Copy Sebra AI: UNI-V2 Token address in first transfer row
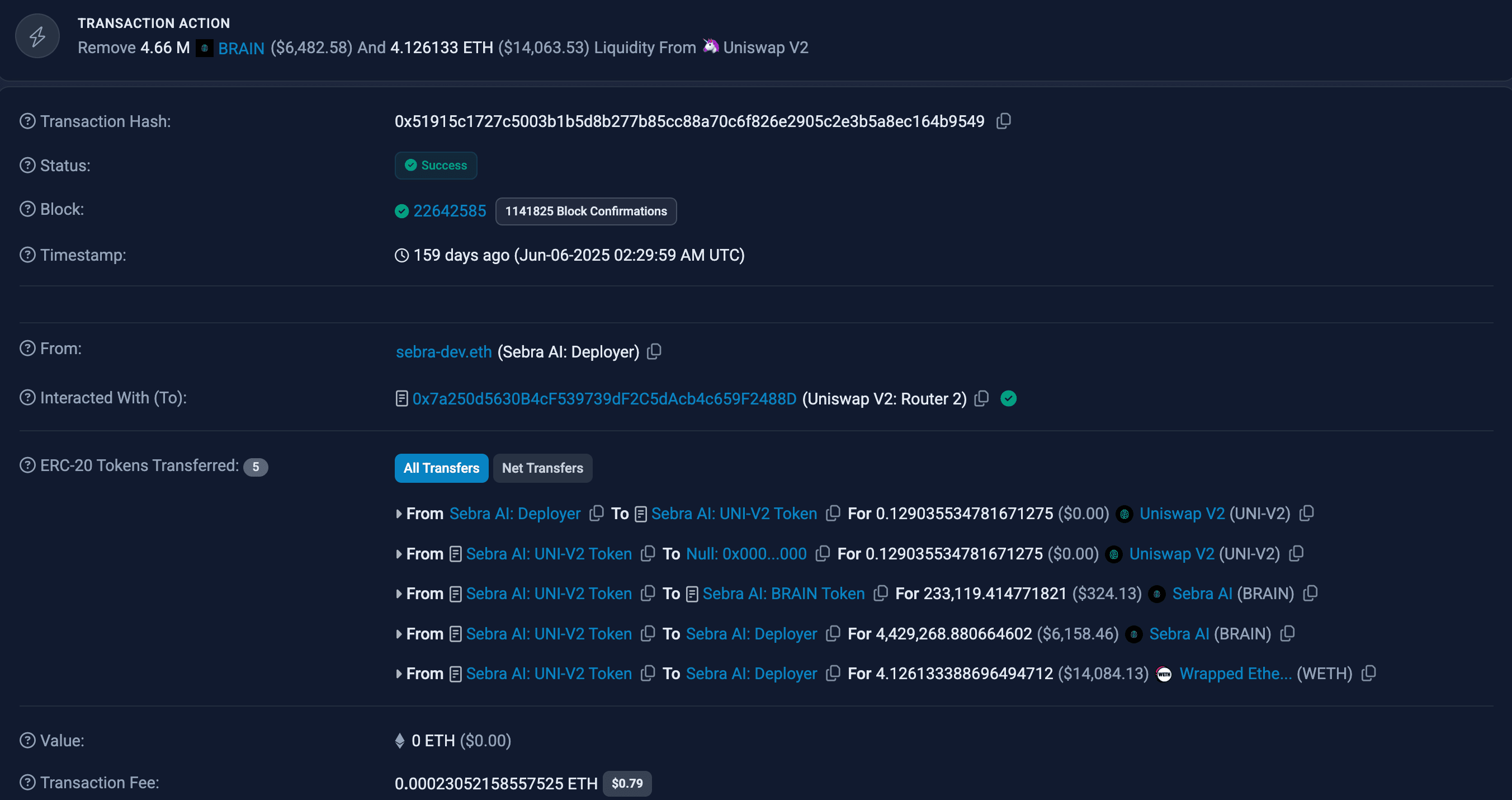Screen dimensions: 1512x800 (x=833, y=513)
